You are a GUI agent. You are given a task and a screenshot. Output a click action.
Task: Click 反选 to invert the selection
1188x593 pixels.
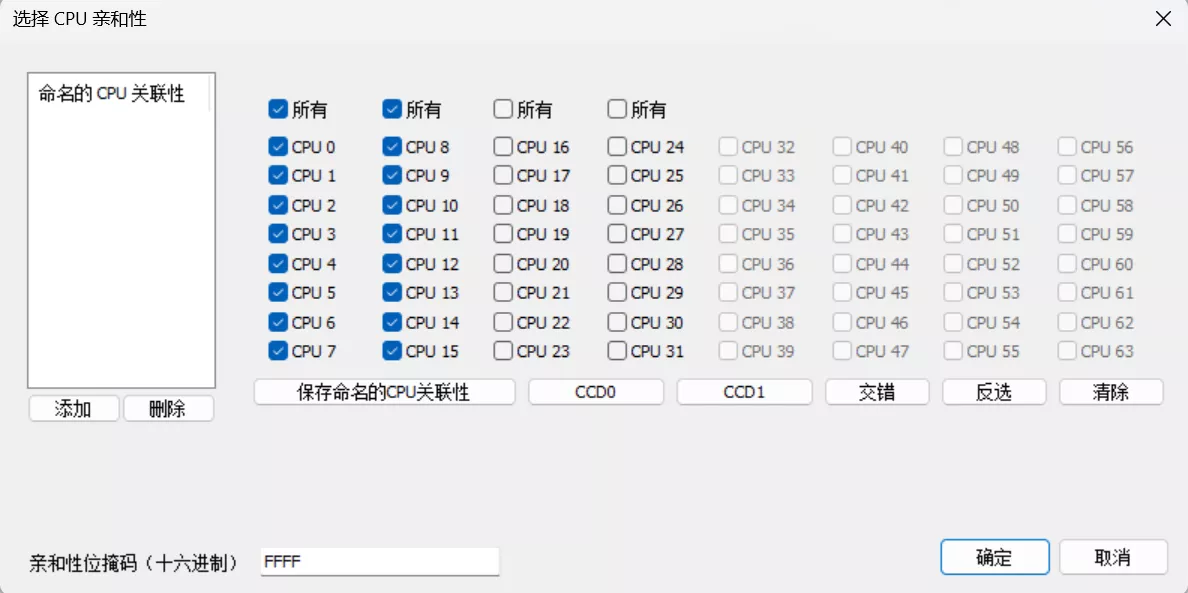click(x=994, y=392)
